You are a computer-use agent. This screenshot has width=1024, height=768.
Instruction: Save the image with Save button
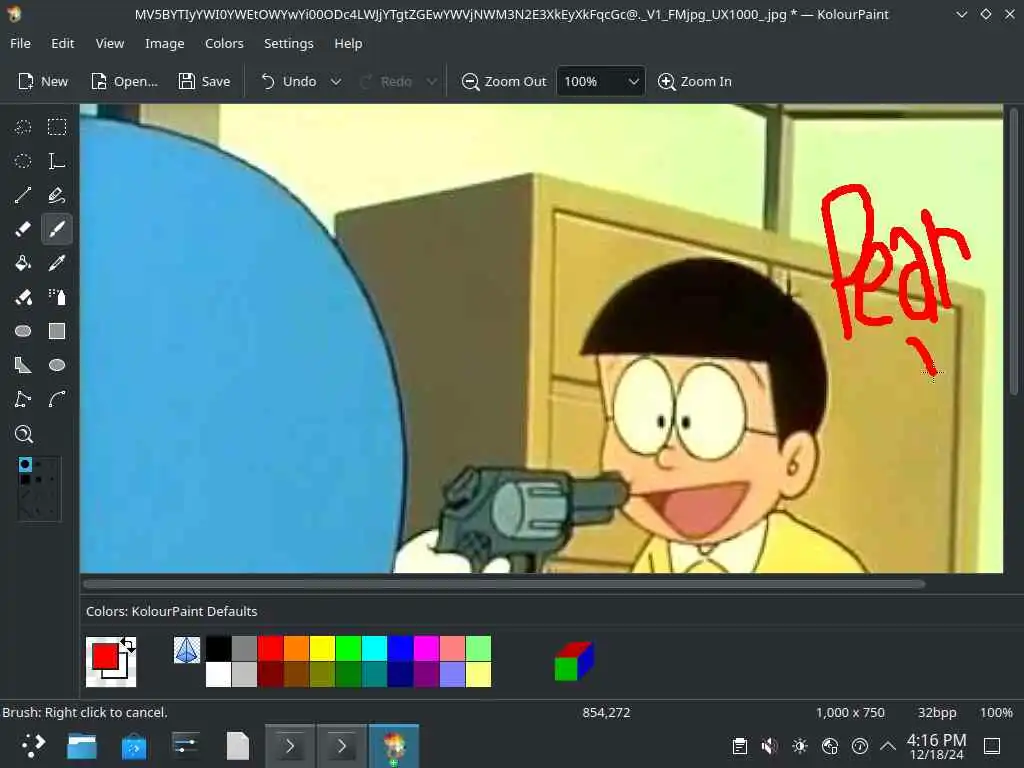(x=204, y=82)
